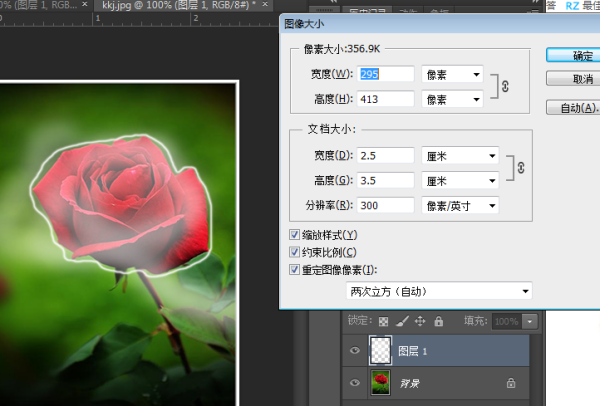Click the pixel dimensions constrain-link icon
This screenshot has width=600, height=406.
(505, 86)
